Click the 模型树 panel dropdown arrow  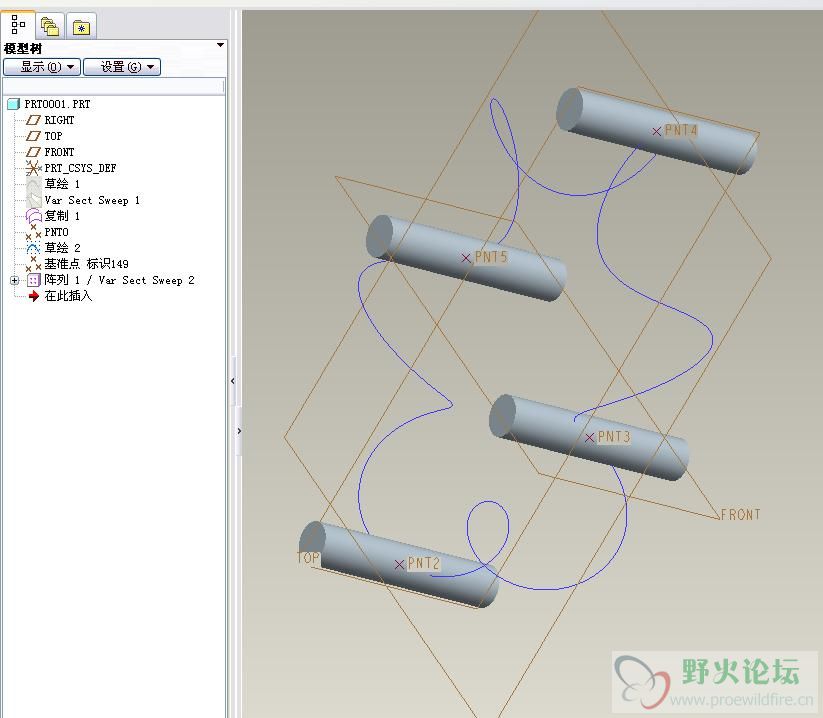[220, 45]
